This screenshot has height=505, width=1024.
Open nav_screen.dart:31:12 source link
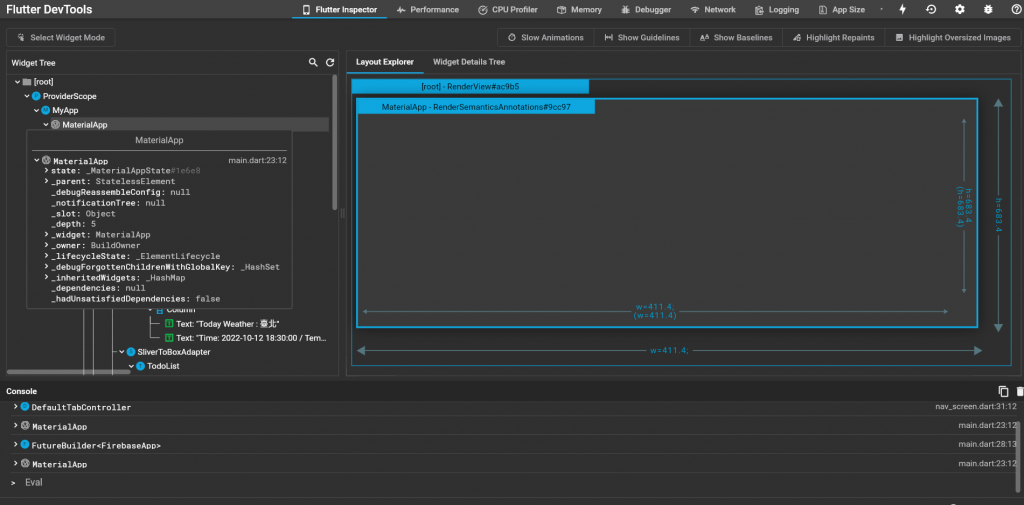click(x=976, y=406)
